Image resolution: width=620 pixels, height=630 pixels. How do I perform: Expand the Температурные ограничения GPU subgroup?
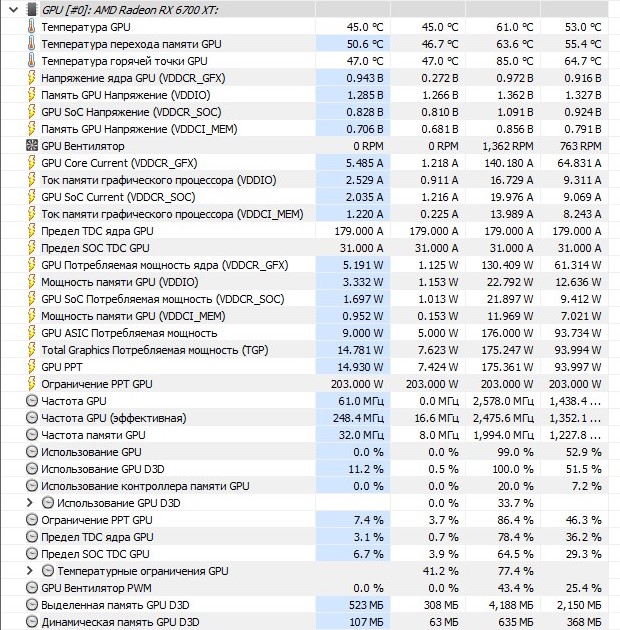(x=29, y=571)
